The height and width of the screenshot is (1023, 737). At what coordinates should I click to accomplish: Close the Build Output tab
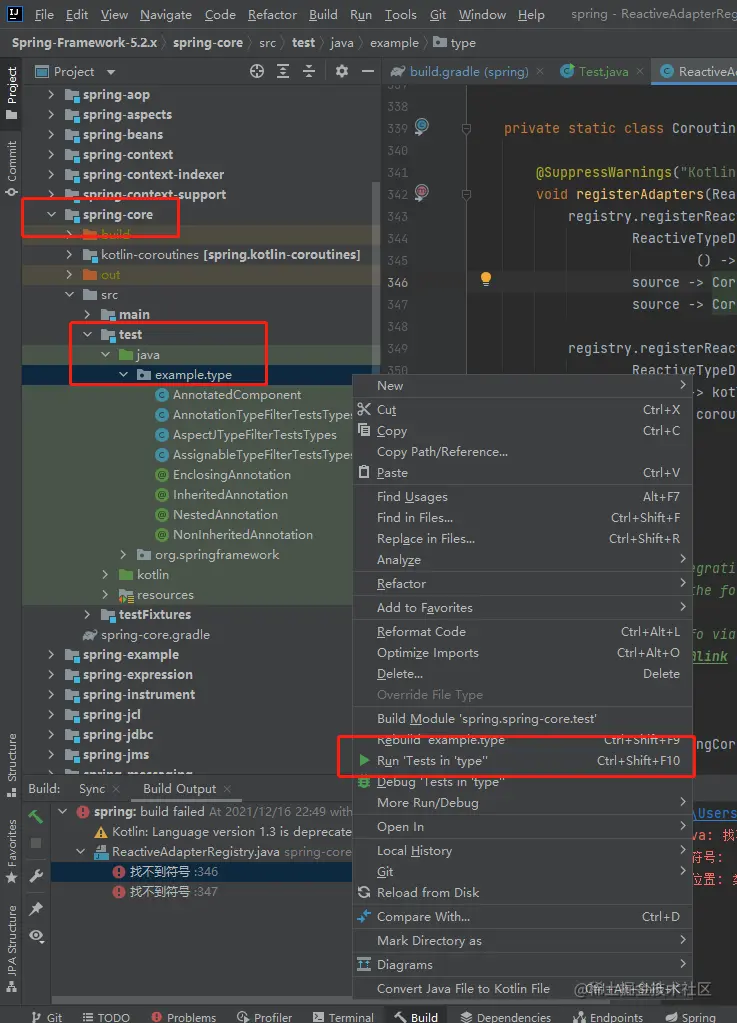227,789
